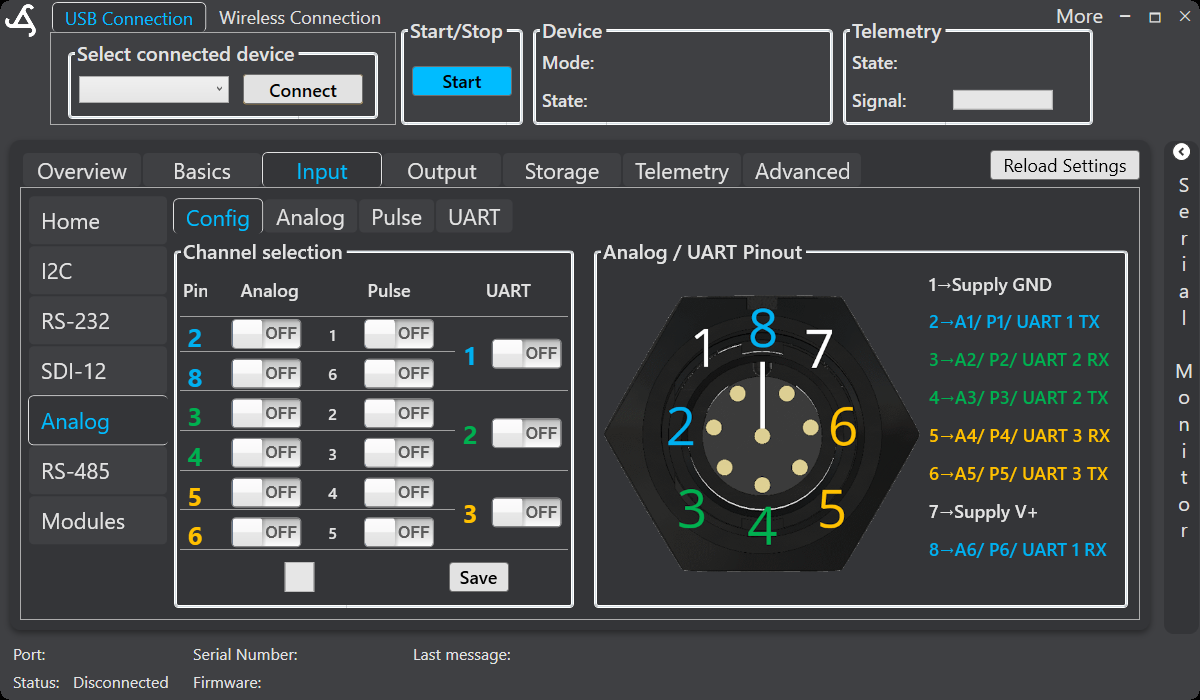
Task: Save the channel selection
Action: click(478, 577)
